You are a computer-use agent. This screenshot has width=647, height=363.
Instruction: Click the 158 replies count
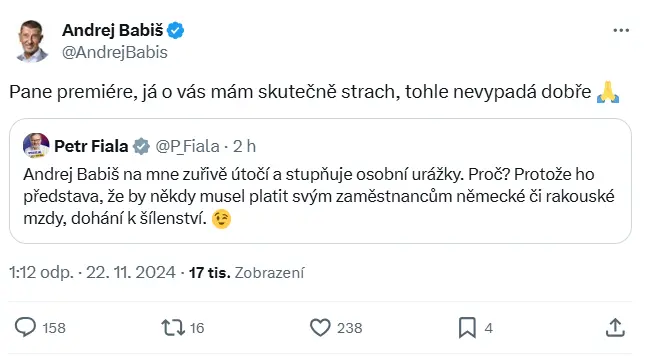tap(54, 328)
